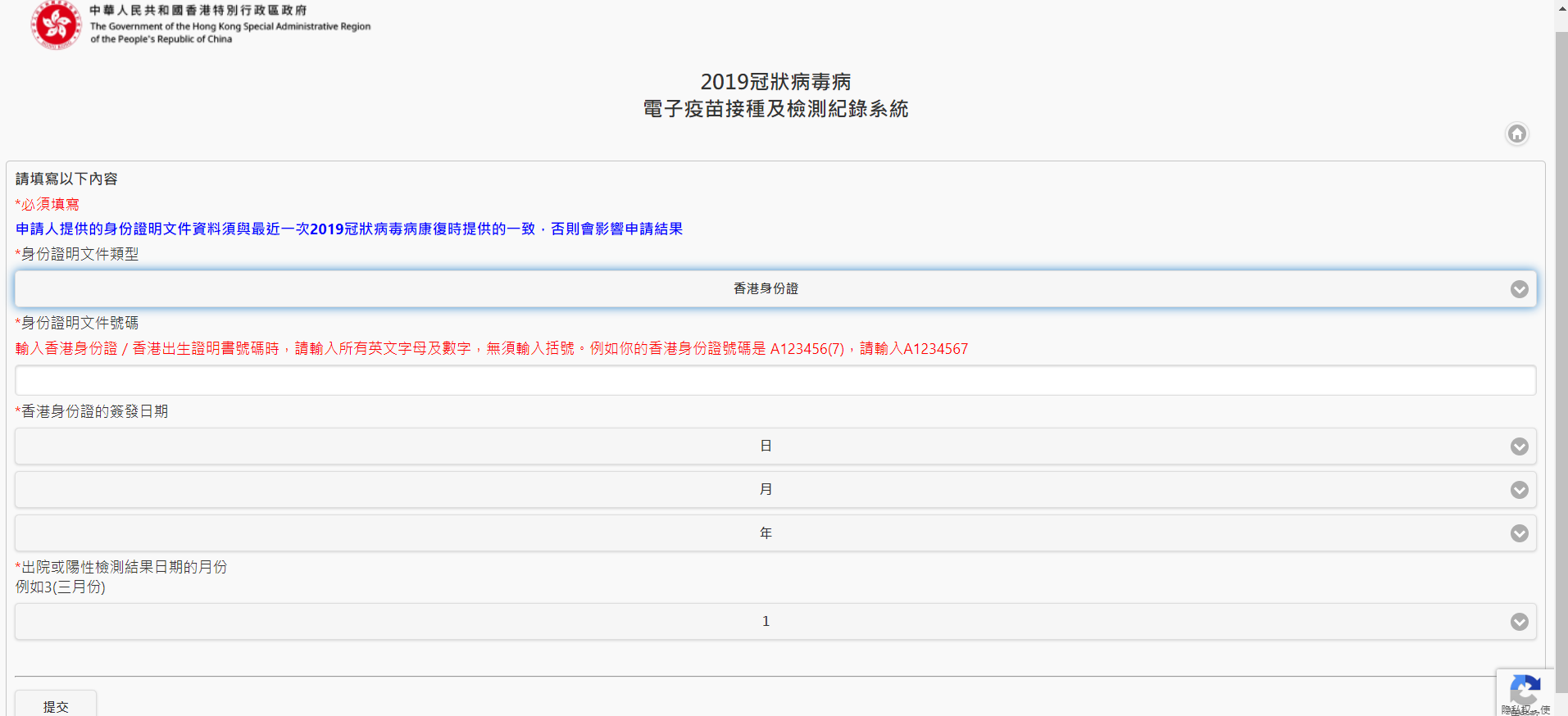Click the government name header text
Screen dimensions: 1568x716
coord(230,25)
